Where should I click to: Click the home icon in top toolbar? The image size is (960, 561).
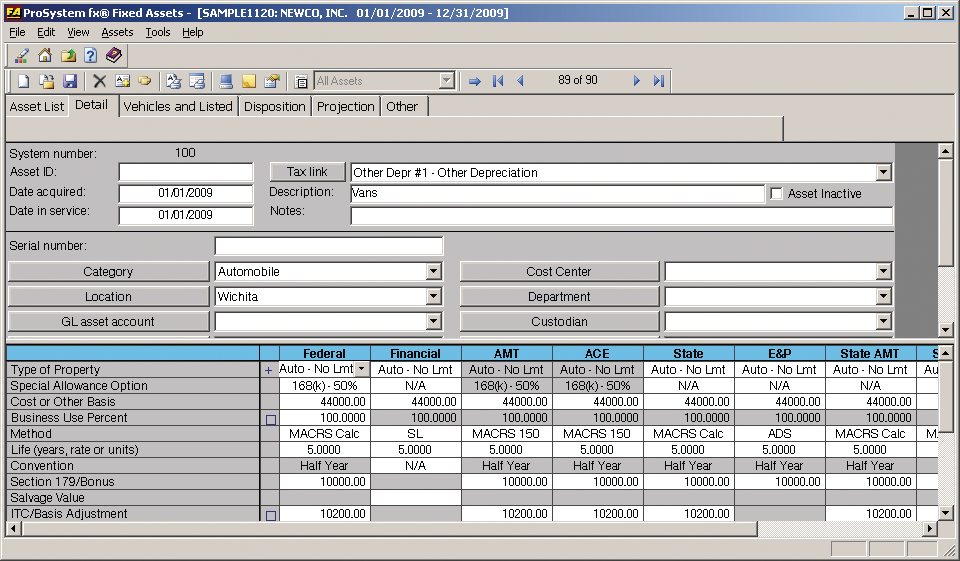tap(45, 56)
